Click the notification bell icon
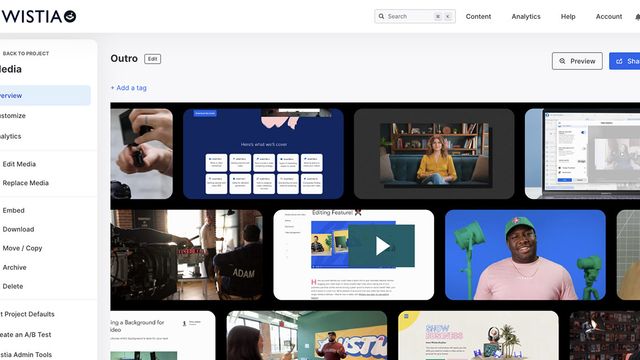 [x=637, y=17]
